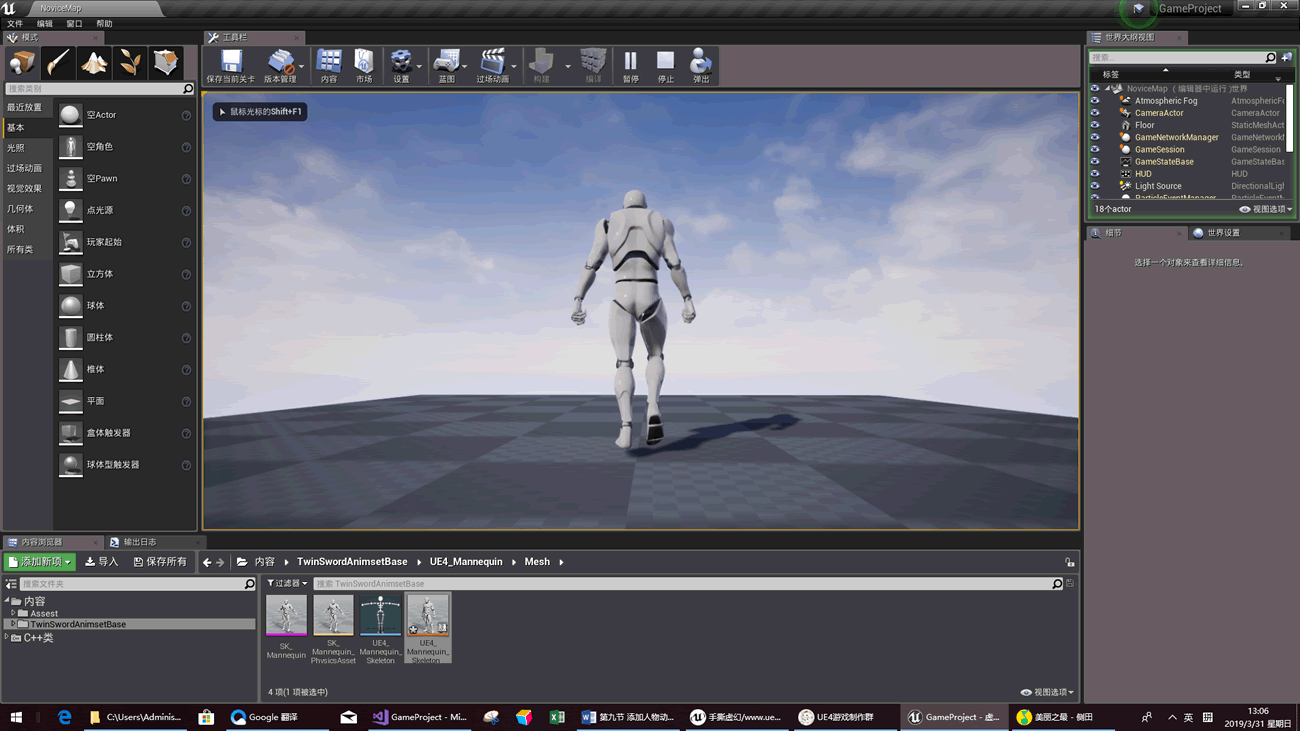Open 编辑 menu
1300x731 pixels.
click(45, 23)
